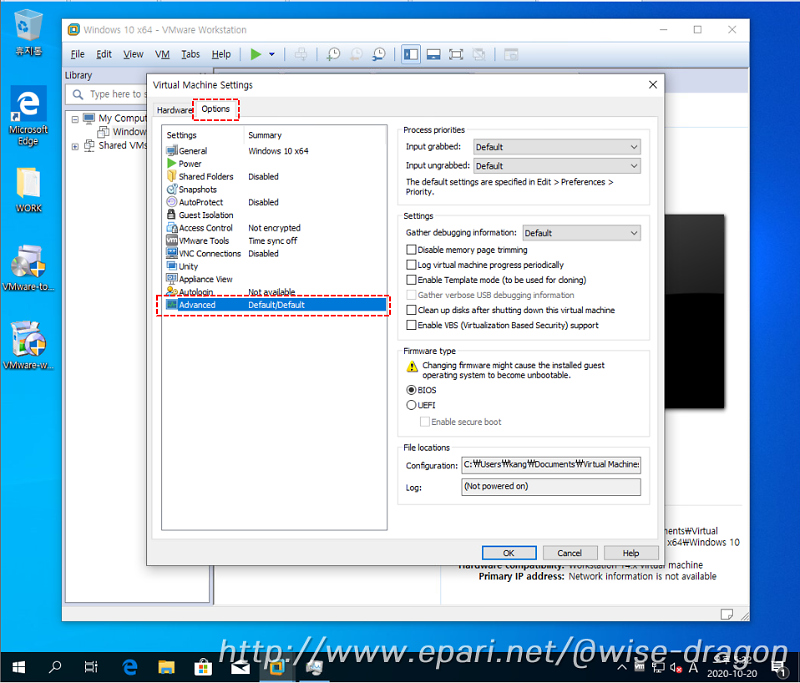
Task: Enable Disable memory page trimming checkbox
Action: click(411, 249)
